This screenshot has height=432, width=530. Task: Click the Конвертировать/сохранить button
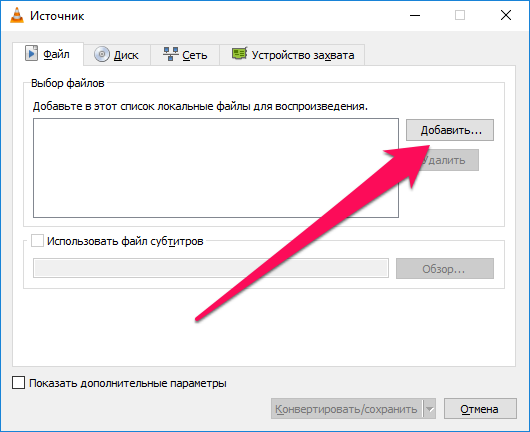[x=346, y=409]
